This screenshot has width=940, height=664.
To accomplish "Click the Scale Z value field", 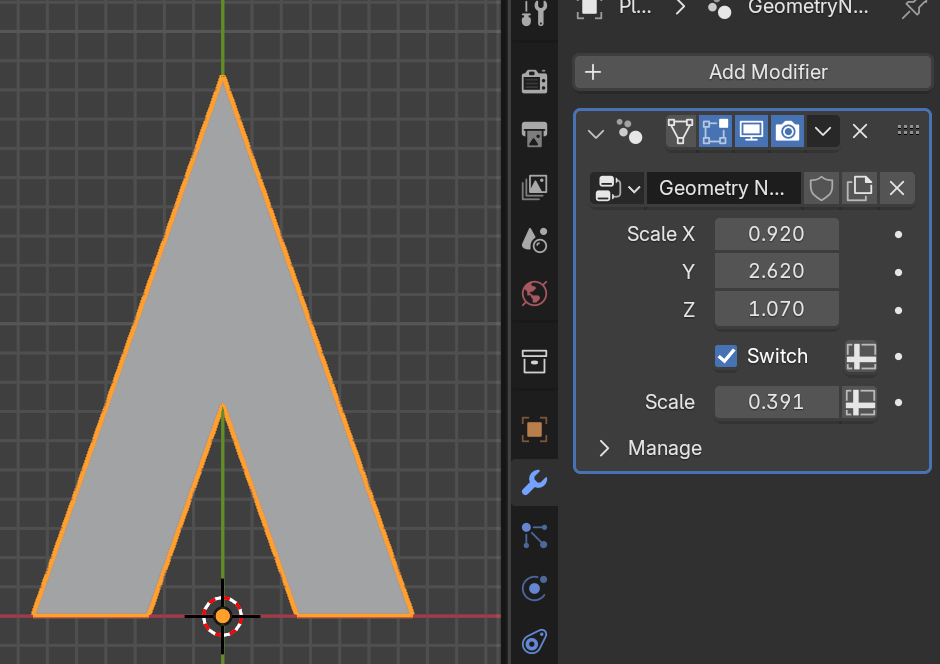I will (x=776, y=309).
